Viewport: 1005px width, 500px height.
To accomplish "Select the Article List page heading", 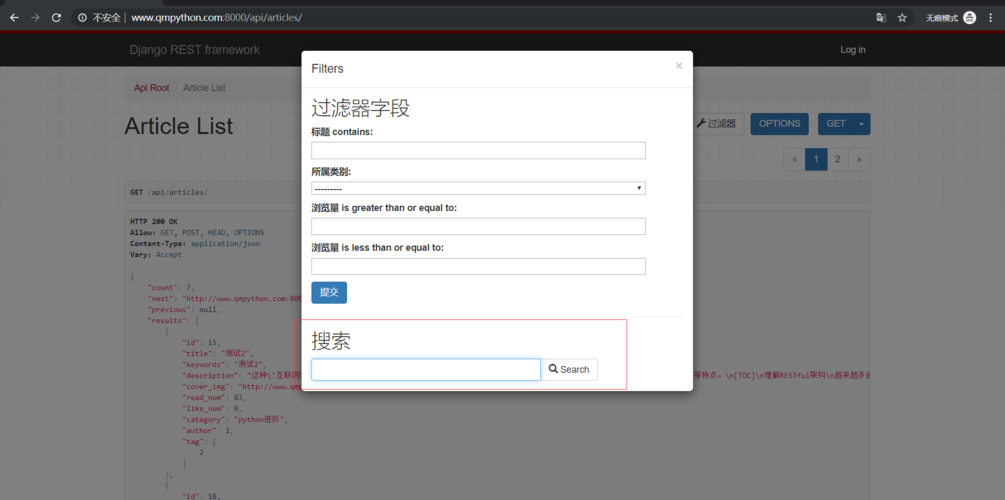I will [x=179, y=126].
